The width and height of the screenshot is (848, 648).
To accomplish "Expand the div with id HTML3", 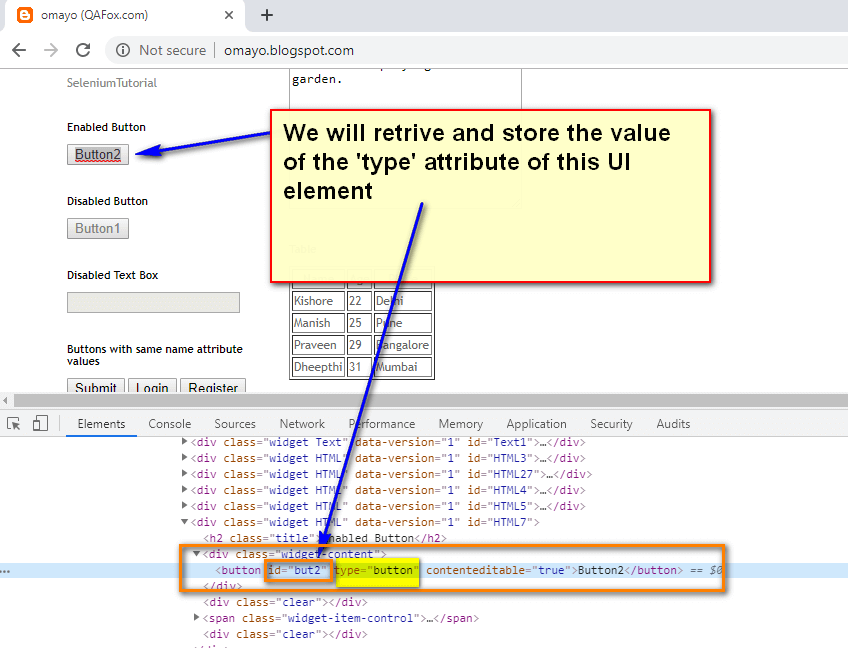I will tap(184, 458).
